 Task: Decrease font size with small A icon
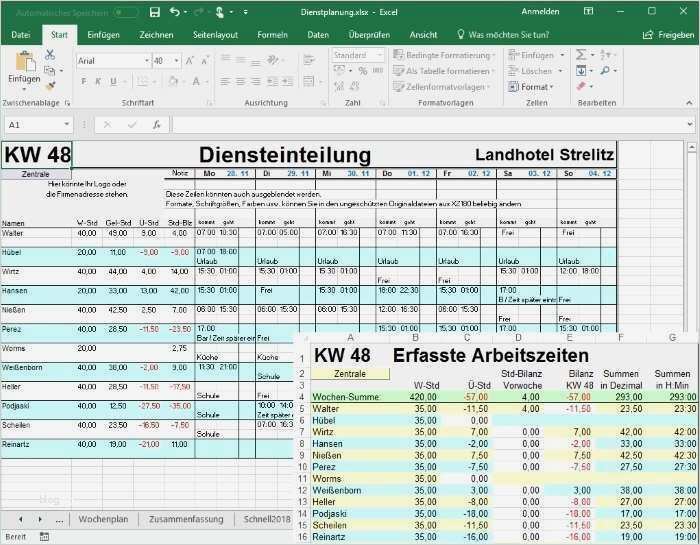click(x=204, y=61)
